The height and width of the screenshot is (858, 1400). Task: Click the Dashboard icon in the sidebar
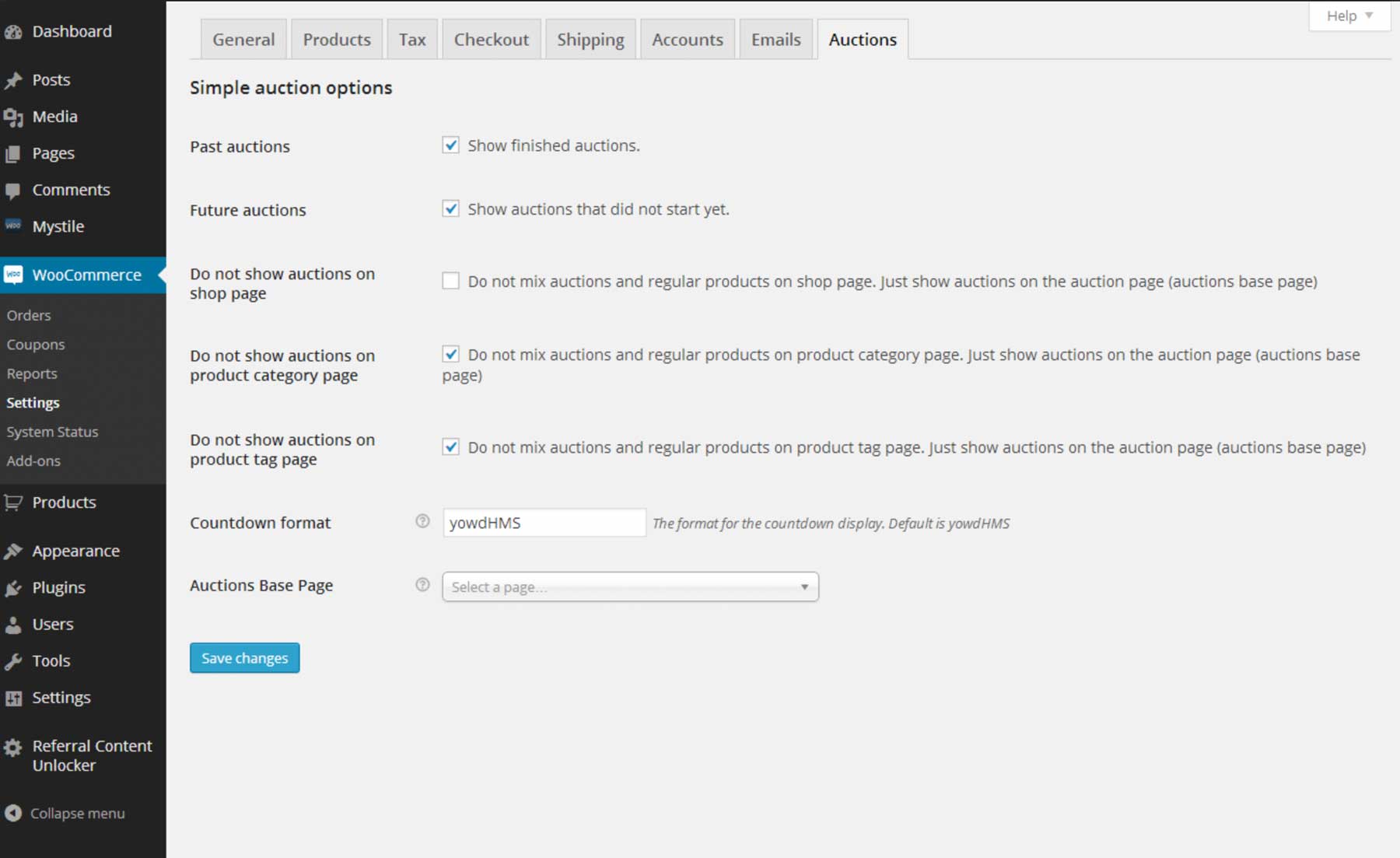pyautogui.click(x=14, y=31)
